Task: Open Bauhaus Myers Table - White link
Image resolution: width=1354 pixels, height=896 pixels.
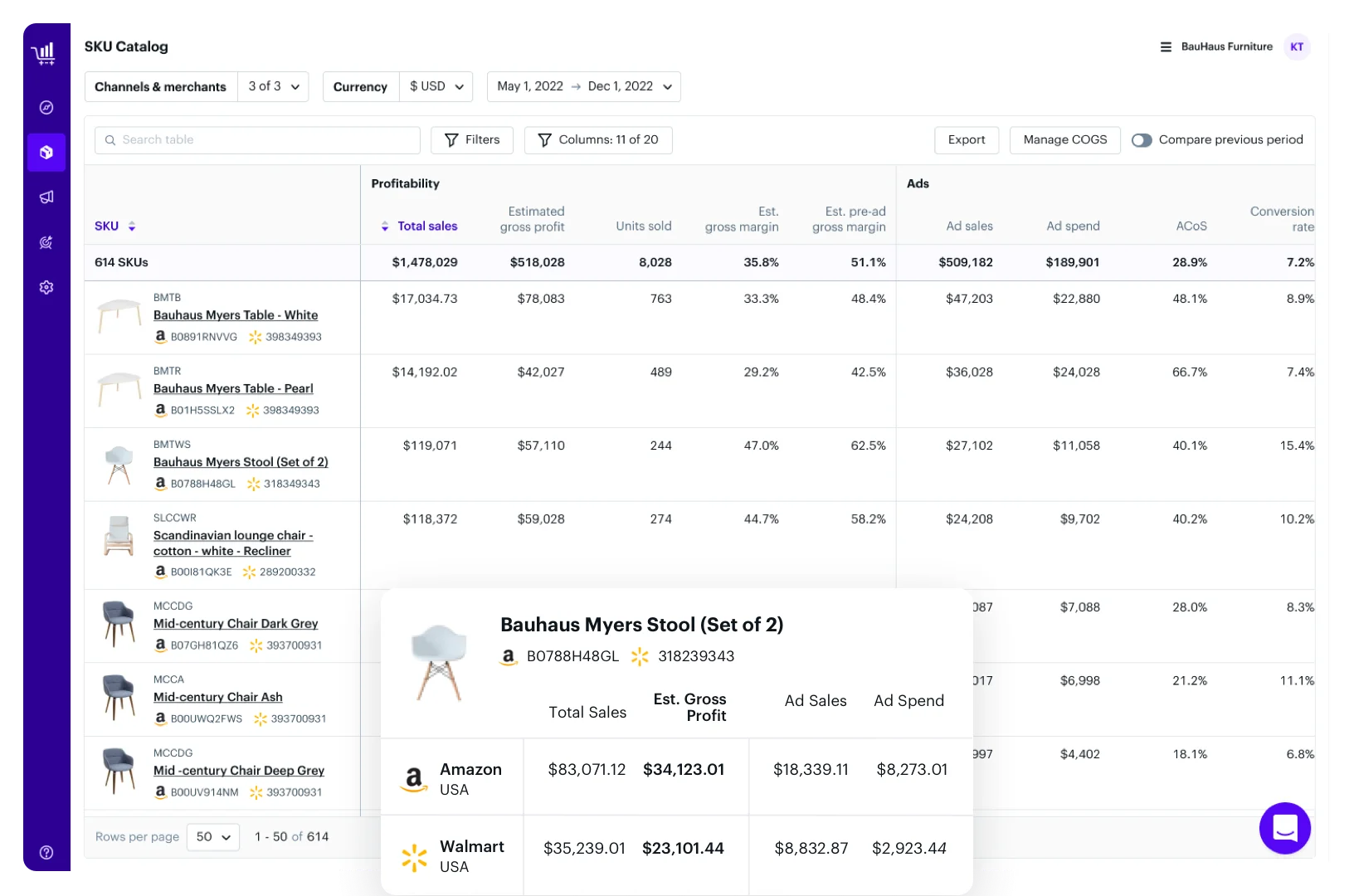Action: tap(236, 315)
